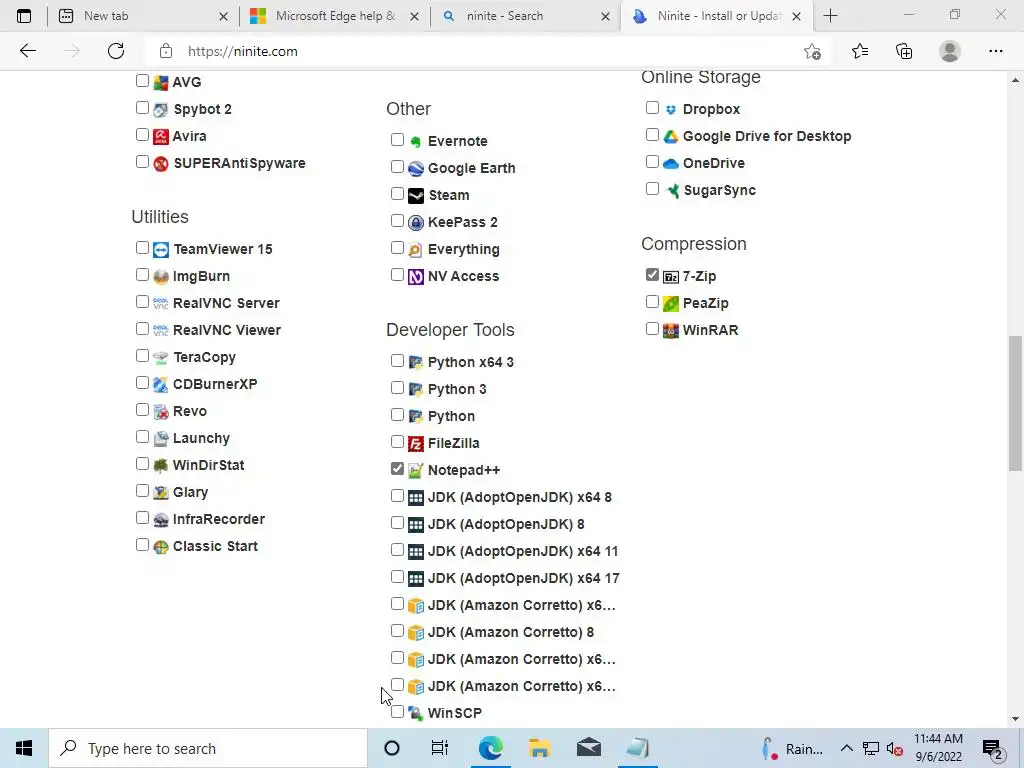Click the OneDrive cloud icon
This screenshot has width=1024, height=768.
click(671, 164)
